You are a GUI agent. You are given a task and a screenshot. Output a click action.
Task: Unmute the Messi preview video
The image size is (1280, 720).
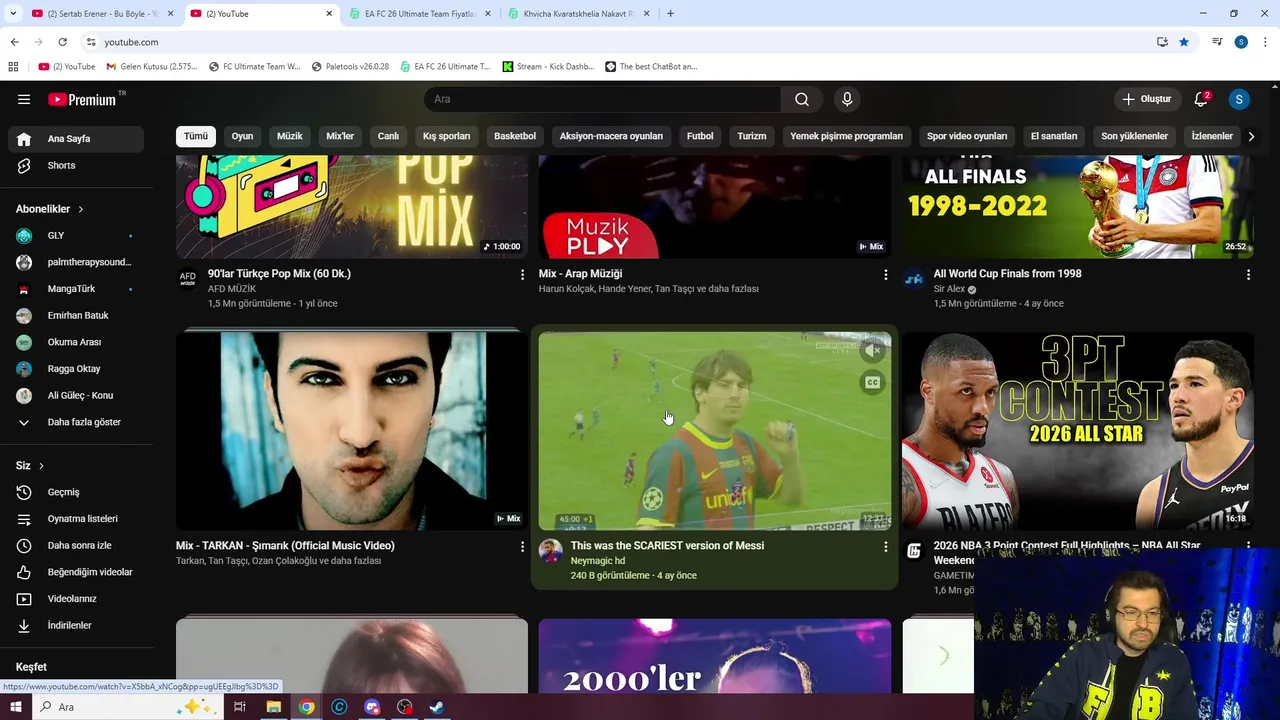click(872, 351)
